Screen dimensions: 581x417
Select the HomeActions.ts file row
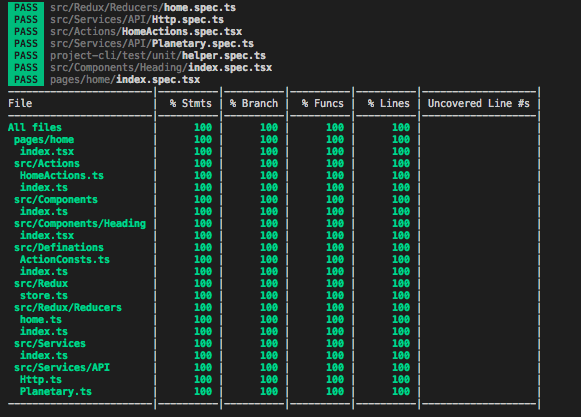tap(273, 175)
